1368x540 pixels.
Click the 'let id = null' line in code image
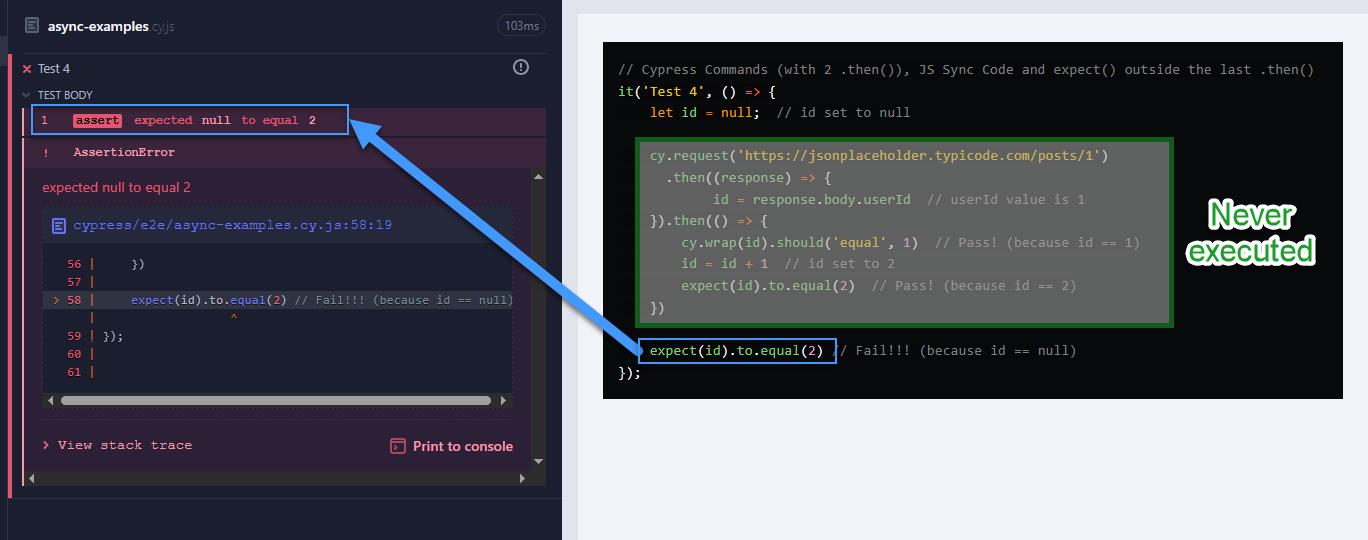[780, 112]
